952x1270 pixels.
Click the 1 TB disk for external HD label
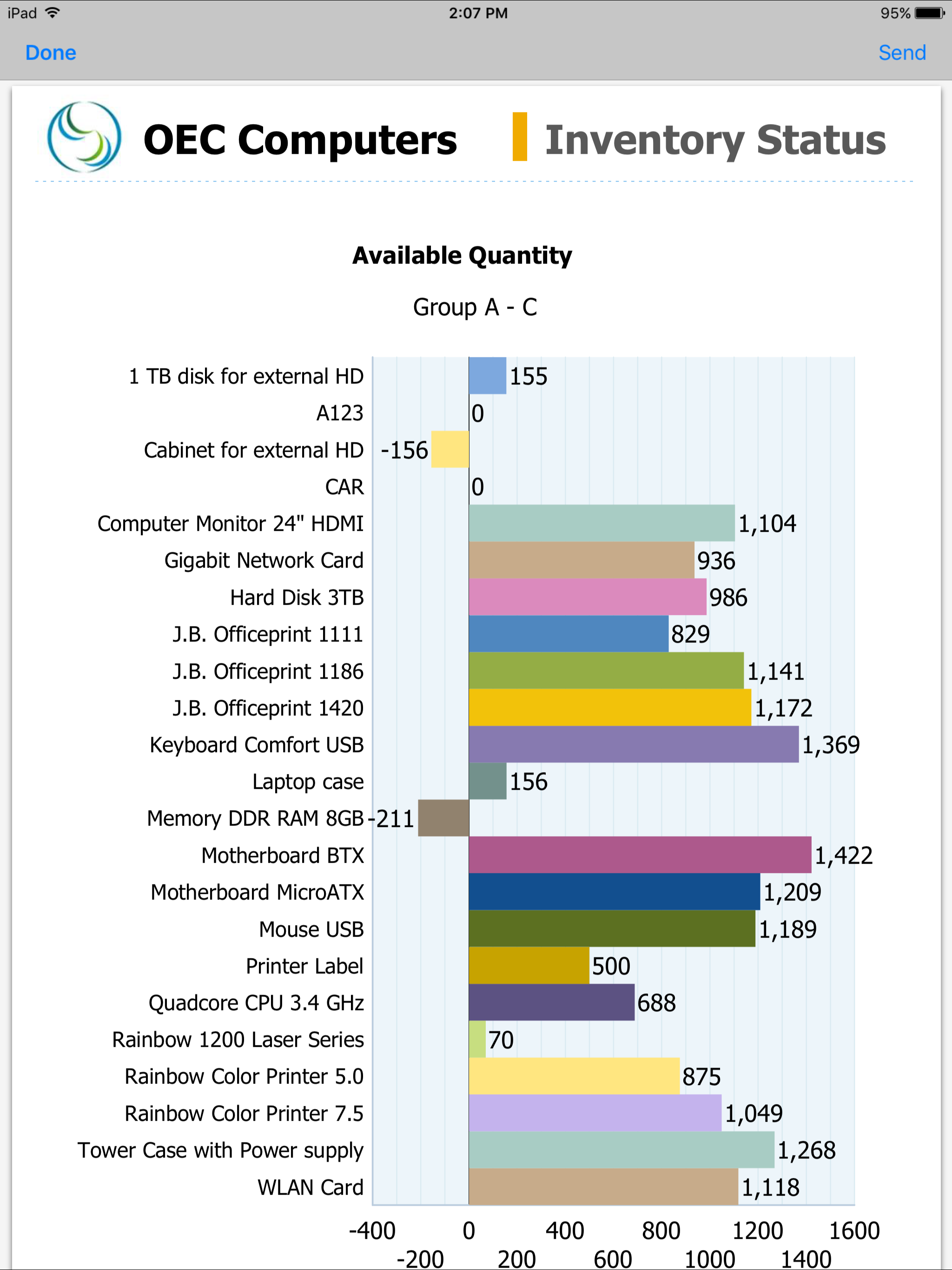coord(246,376)
